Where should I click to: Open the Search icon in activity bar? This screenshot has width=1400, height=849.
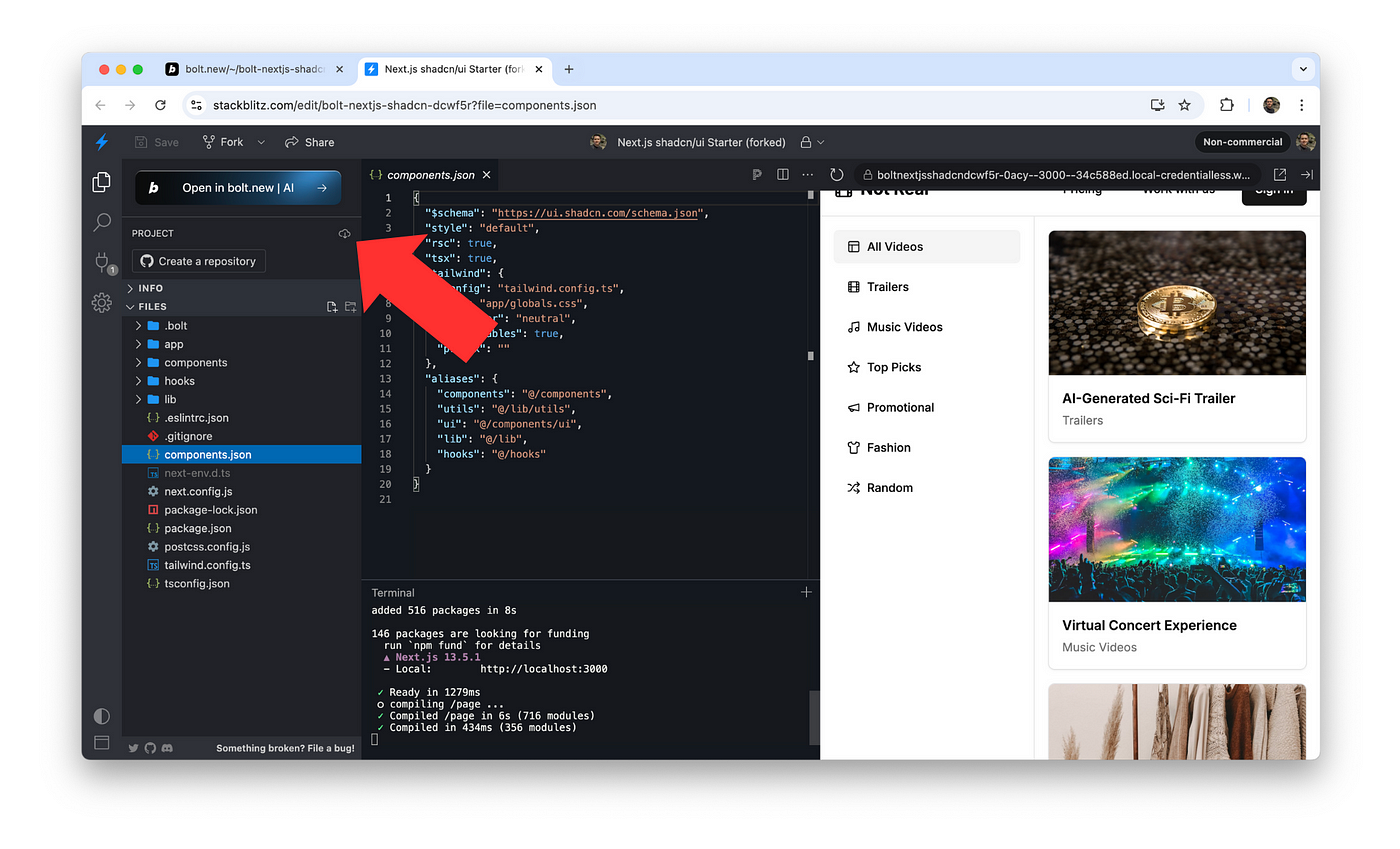[x=101, y=222]
